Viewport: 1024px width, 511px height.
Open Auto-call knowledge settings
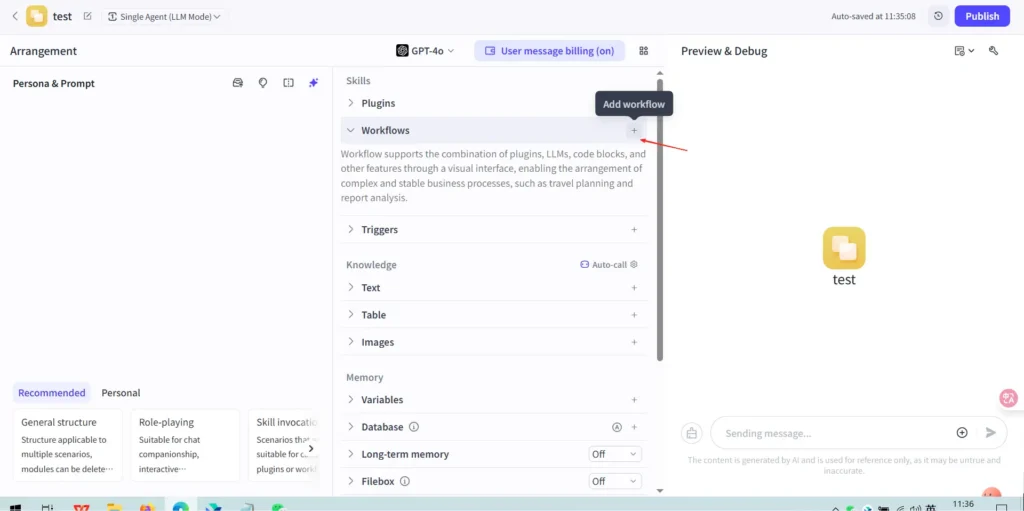point(609,265)
